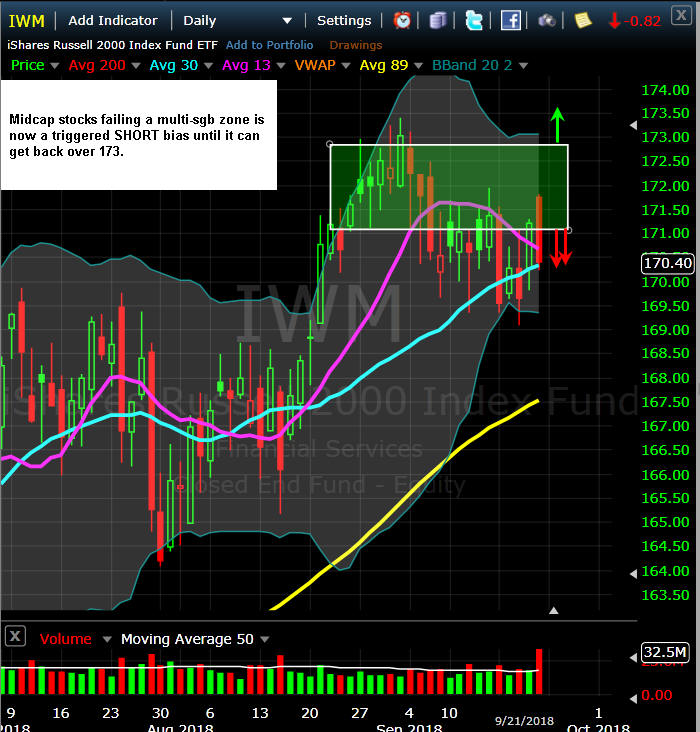Select the Avg 30 indicator label

tap(174, 65)
